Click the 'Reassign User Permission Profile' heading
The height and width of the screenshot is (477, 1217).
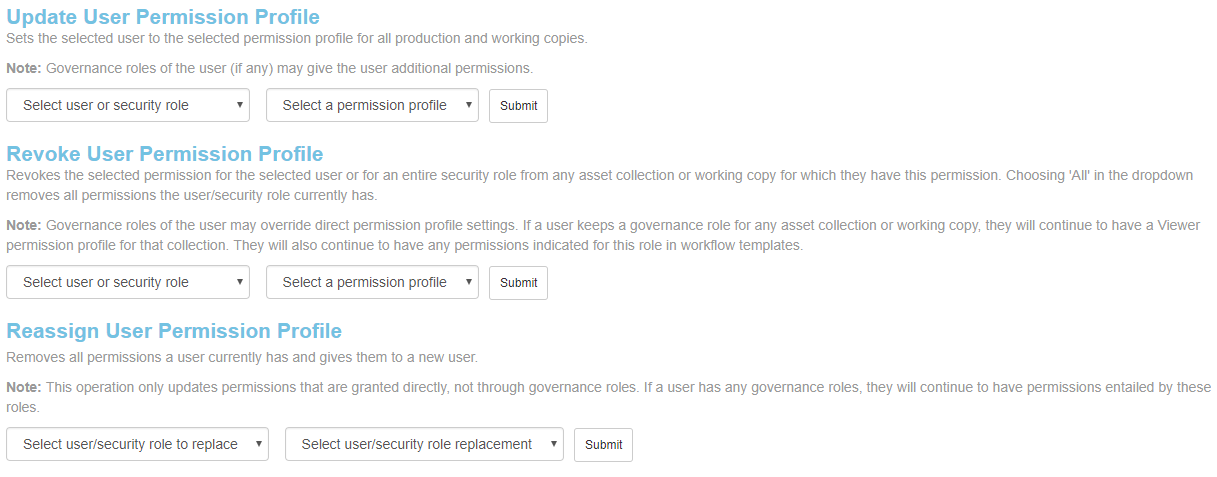pyautogui.click(x=174, y=331)
